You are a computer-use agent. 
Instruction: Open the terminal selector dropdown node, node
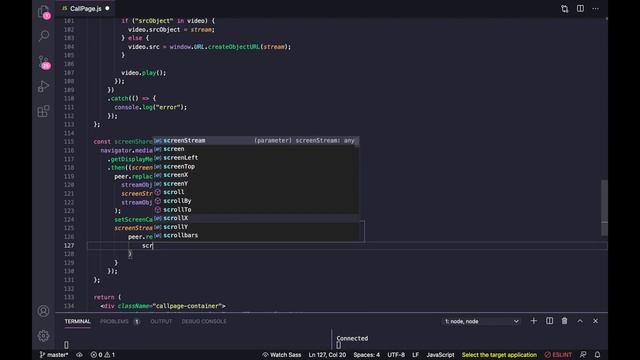pos(481,321)
